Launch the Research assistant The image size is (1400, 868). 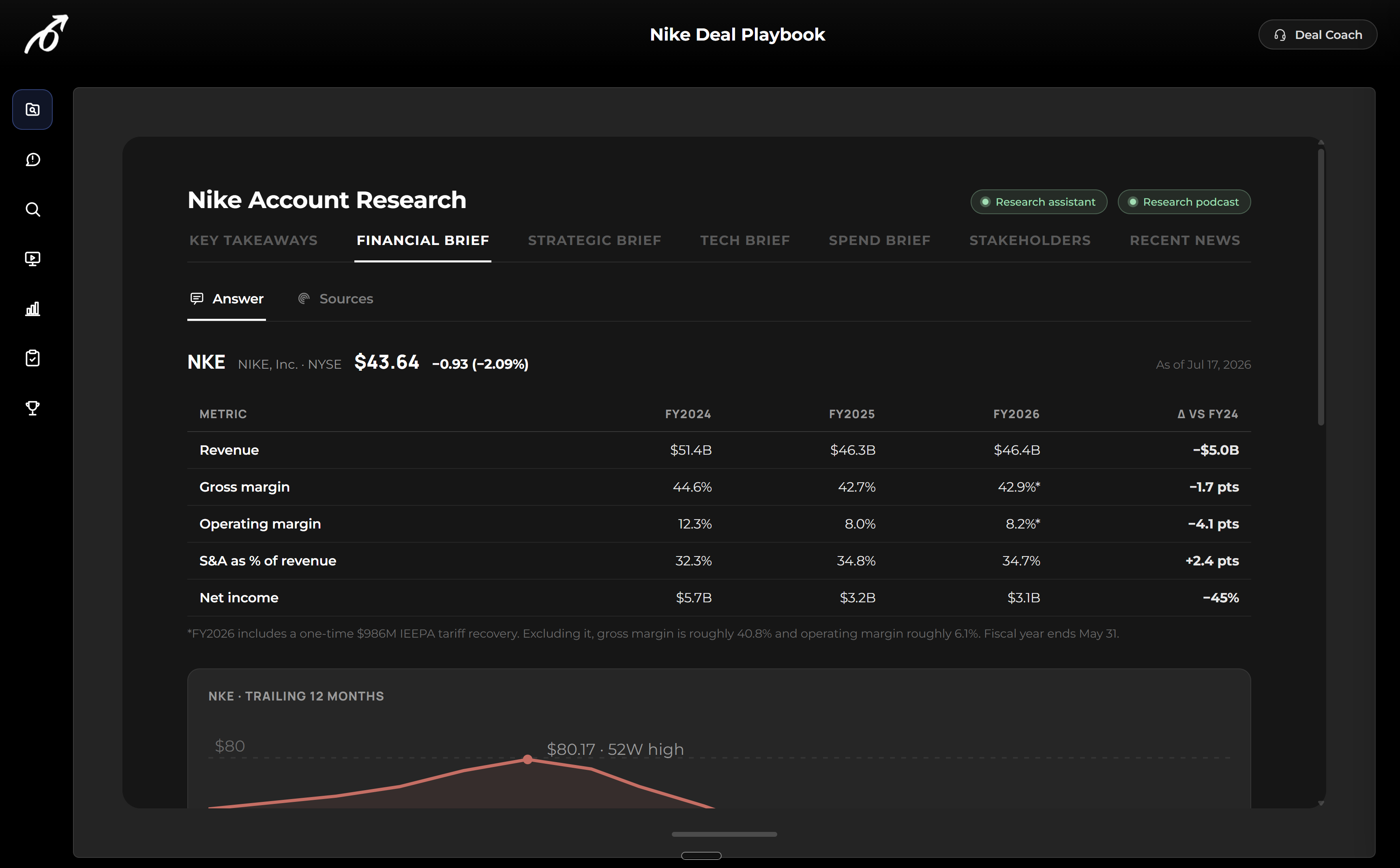1038,202
